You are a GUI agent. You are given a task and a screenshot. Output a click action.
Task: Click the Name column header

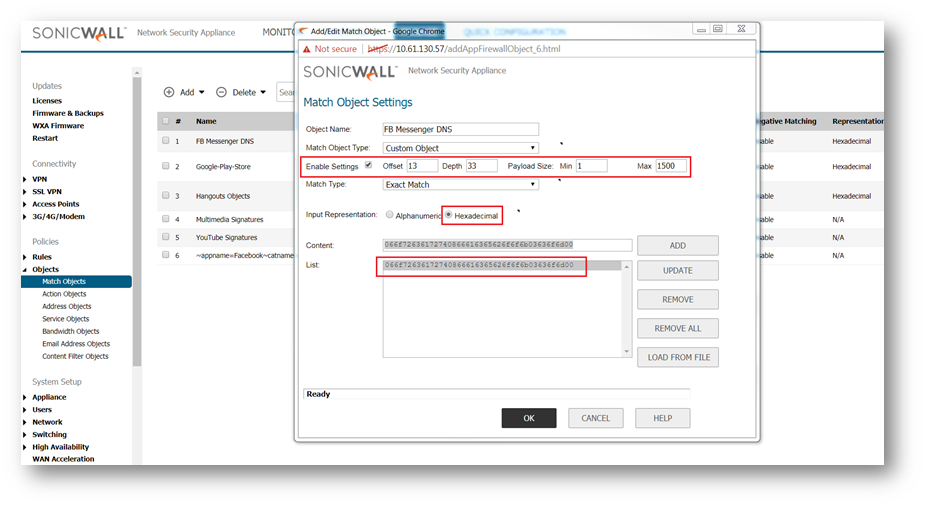pos(206,121)
